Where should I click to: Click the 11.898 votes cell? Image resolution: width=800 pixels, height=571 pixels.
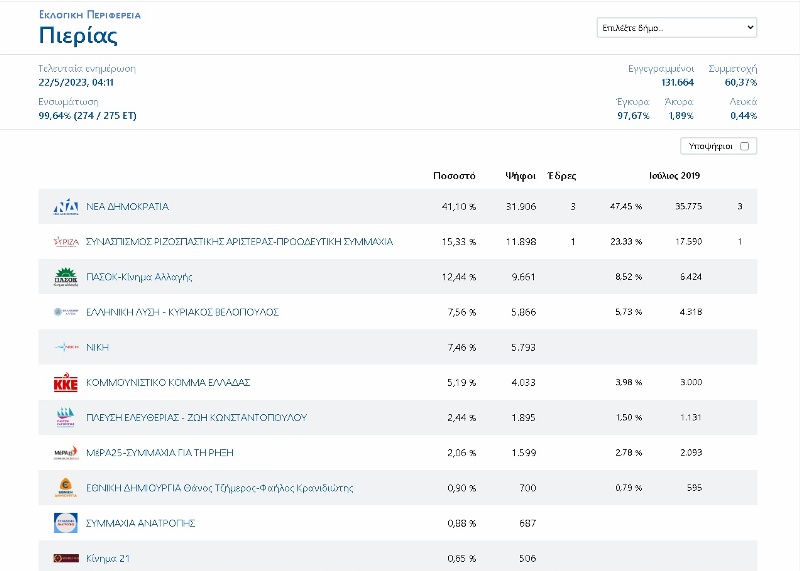(521, 242)
